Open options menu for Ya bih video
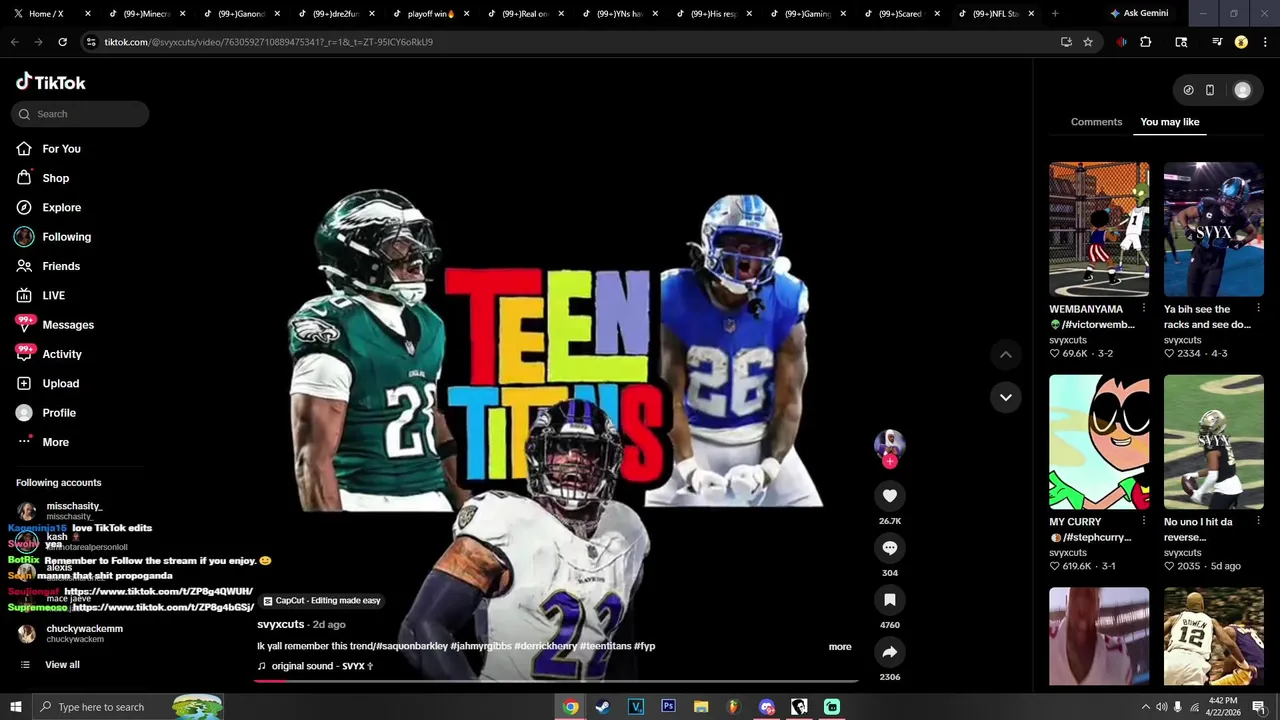This screenshot has width=1280, height=720. [x=1258, y=309]
